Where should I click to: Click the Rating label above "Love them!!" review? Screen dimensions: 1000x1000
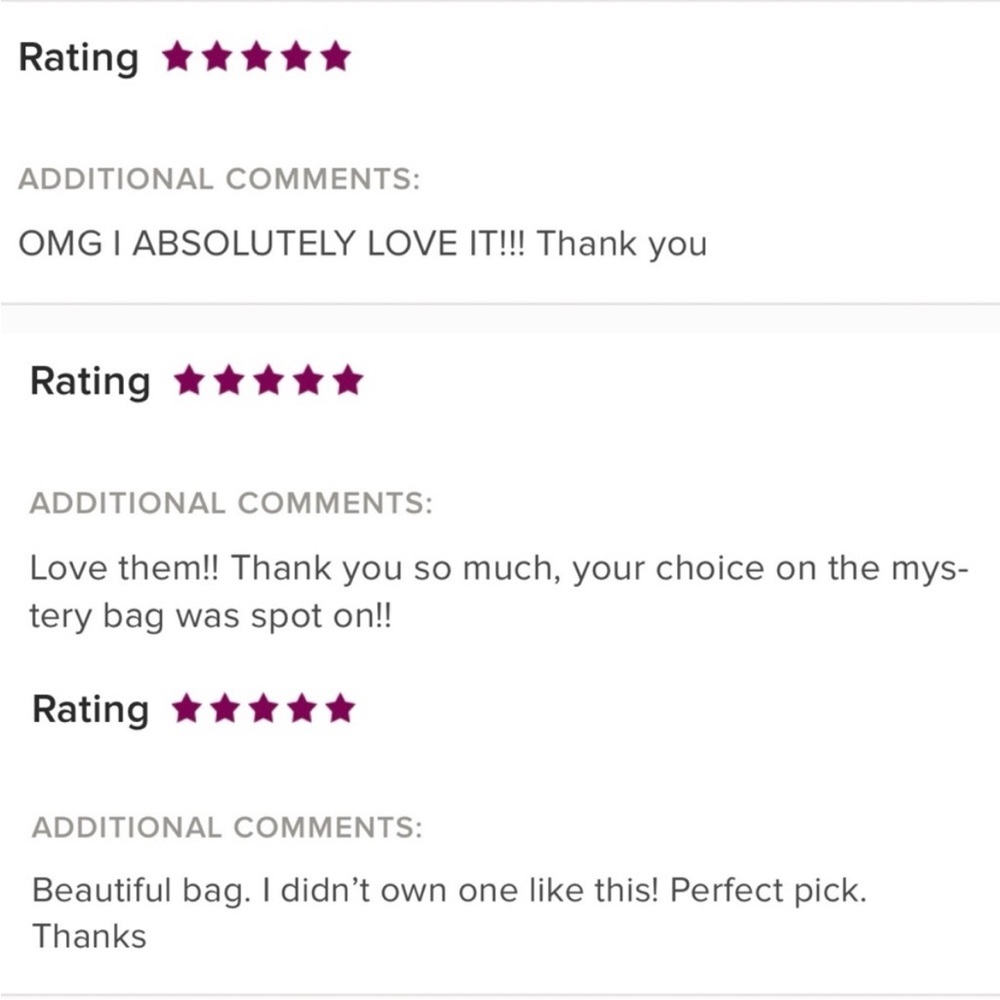pos(90,382)
